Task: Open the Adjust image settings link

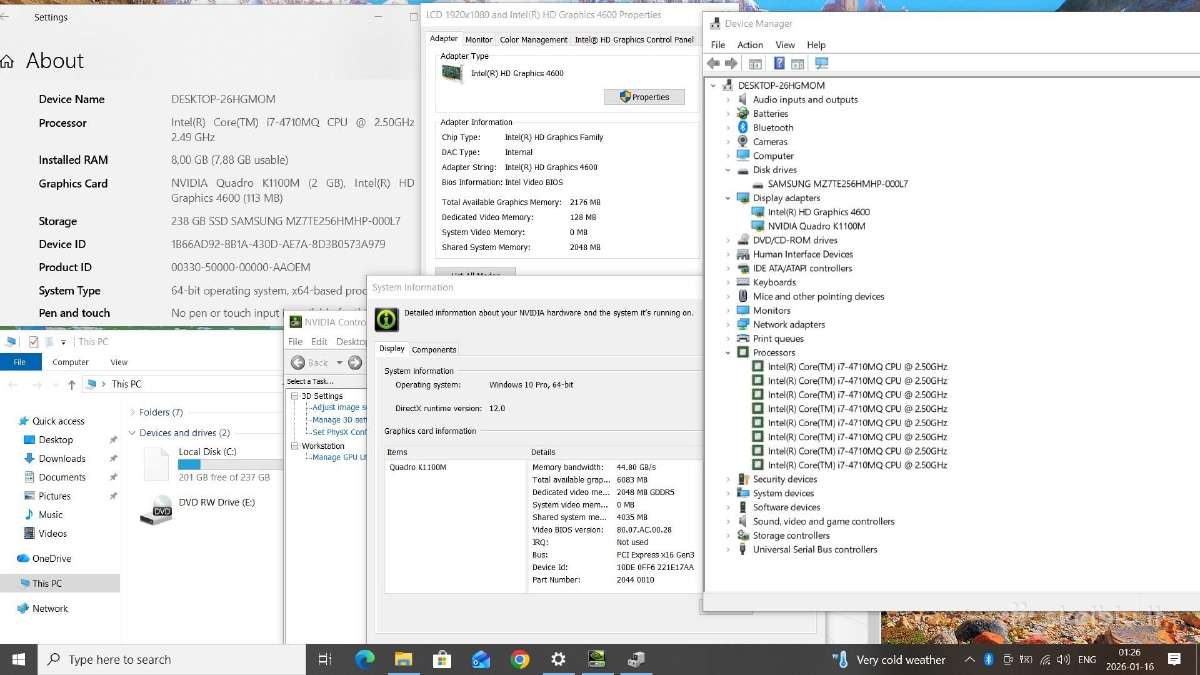Action: 338,408
